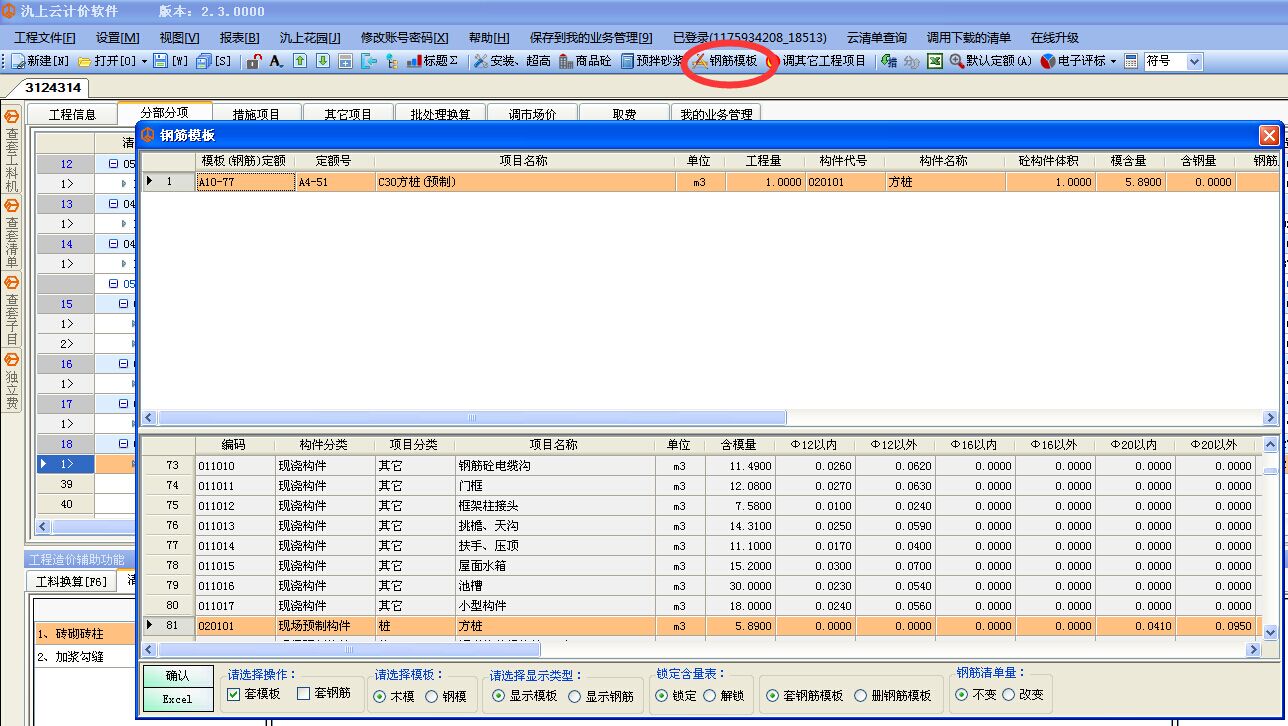Click the 打开[O] open folder icon
The width and height of the screenshot is (1288, 726).
(85, 61)
